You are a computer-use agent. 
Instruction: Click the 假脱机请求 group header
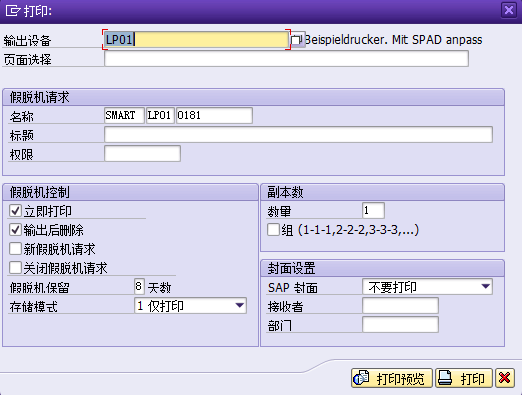pyautogui.click(x=253, y=97)
